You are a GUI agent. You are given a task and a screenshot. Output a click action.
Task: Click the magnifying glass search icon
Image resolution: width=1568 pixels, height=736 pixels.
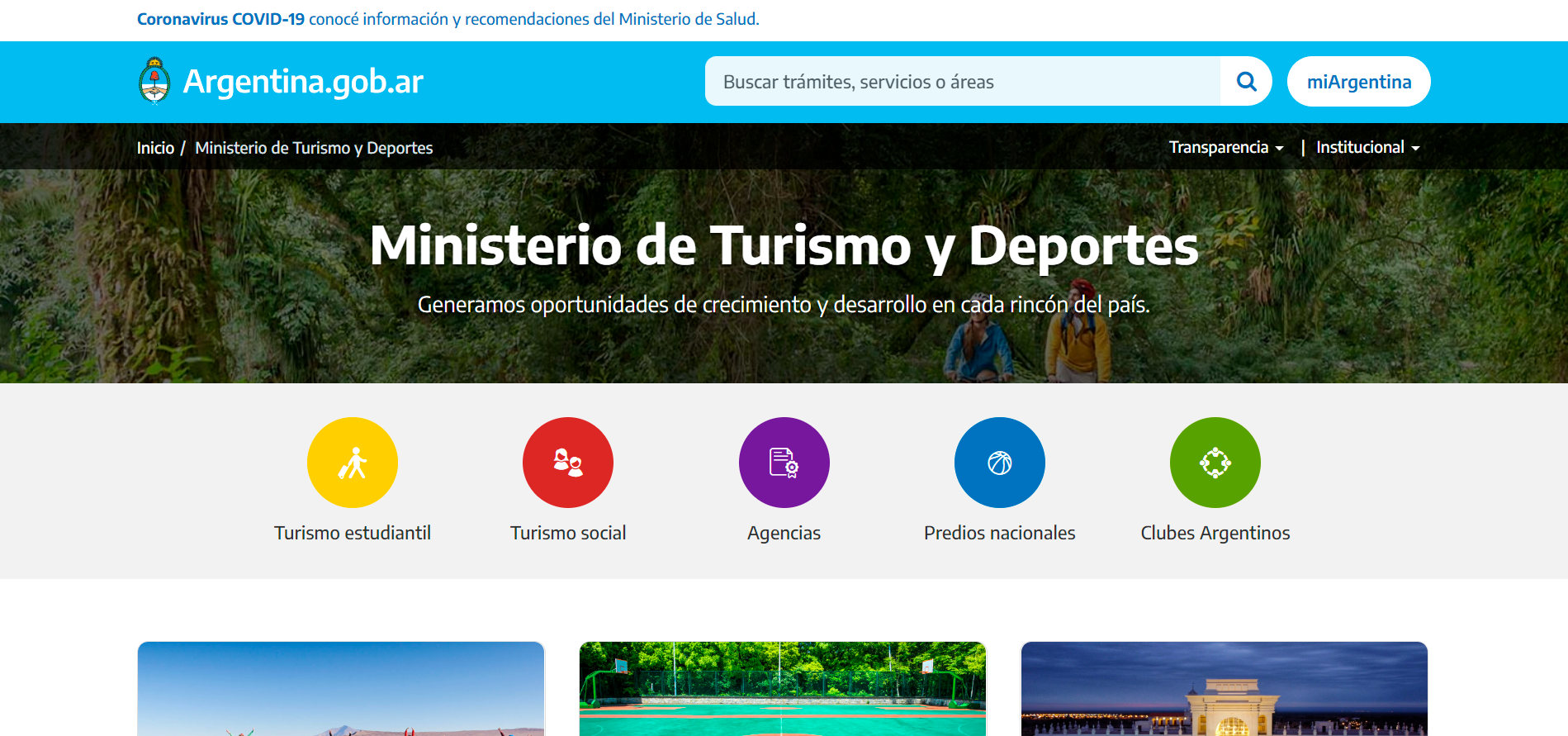tap(1246, 81)
